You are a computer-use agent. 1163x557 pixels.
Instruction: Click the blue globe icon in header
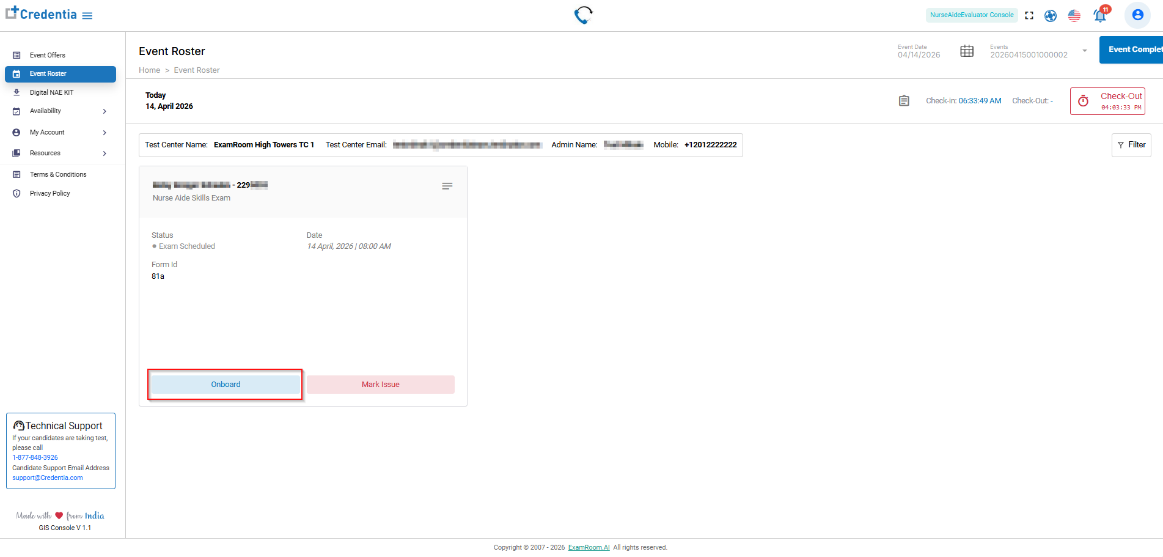pos(1050,16)
